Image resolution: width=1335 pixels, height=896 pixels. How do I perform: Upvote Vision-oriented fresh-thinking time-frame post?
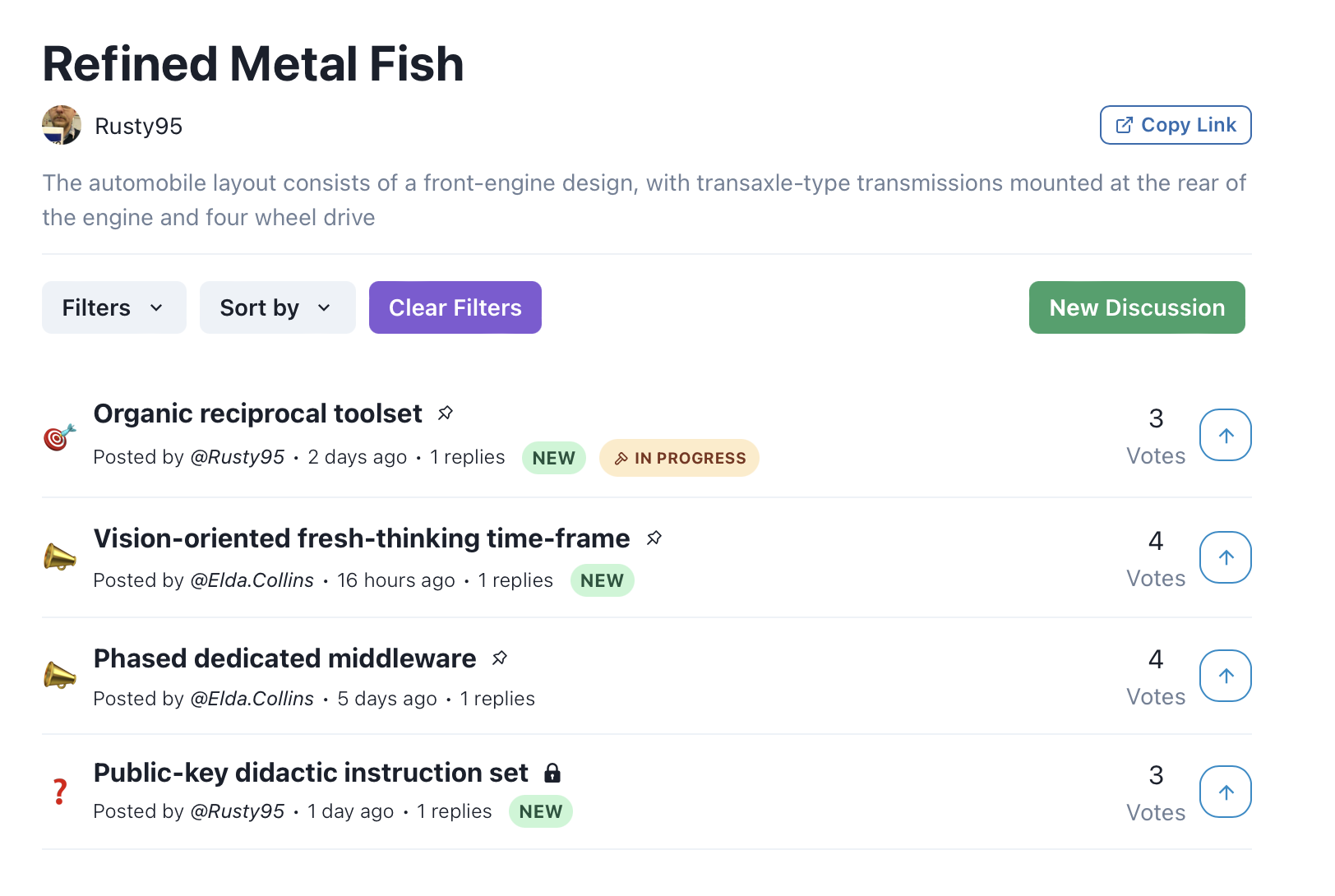click(1225, 557)
